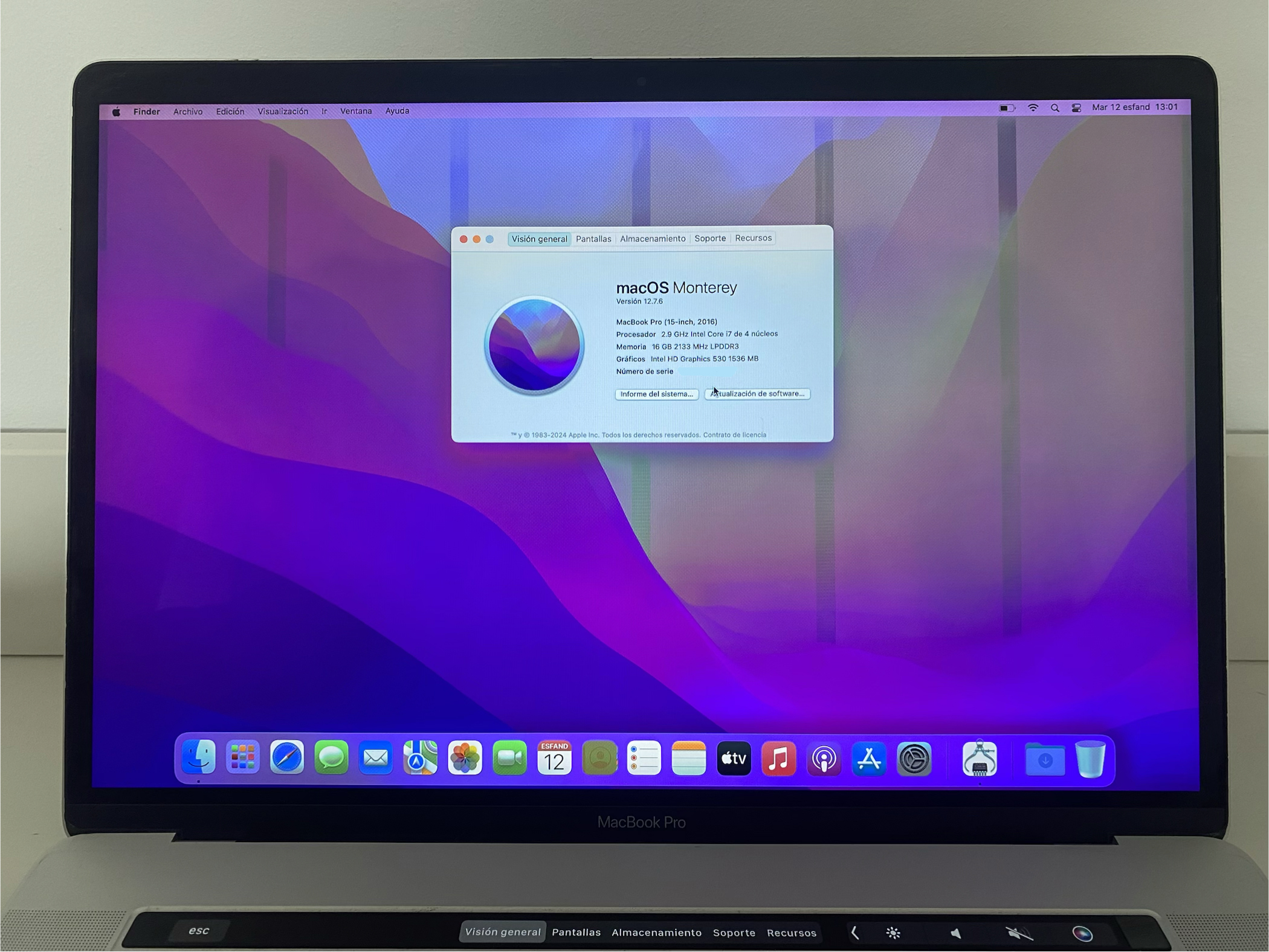The image size is (1269, 952).
Task: Open the Visualización menu
Action: 283,112
